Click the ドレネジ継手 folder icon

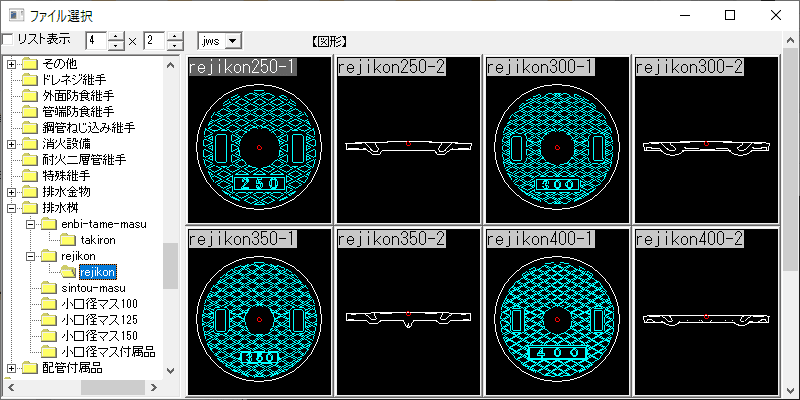[30, 80]
